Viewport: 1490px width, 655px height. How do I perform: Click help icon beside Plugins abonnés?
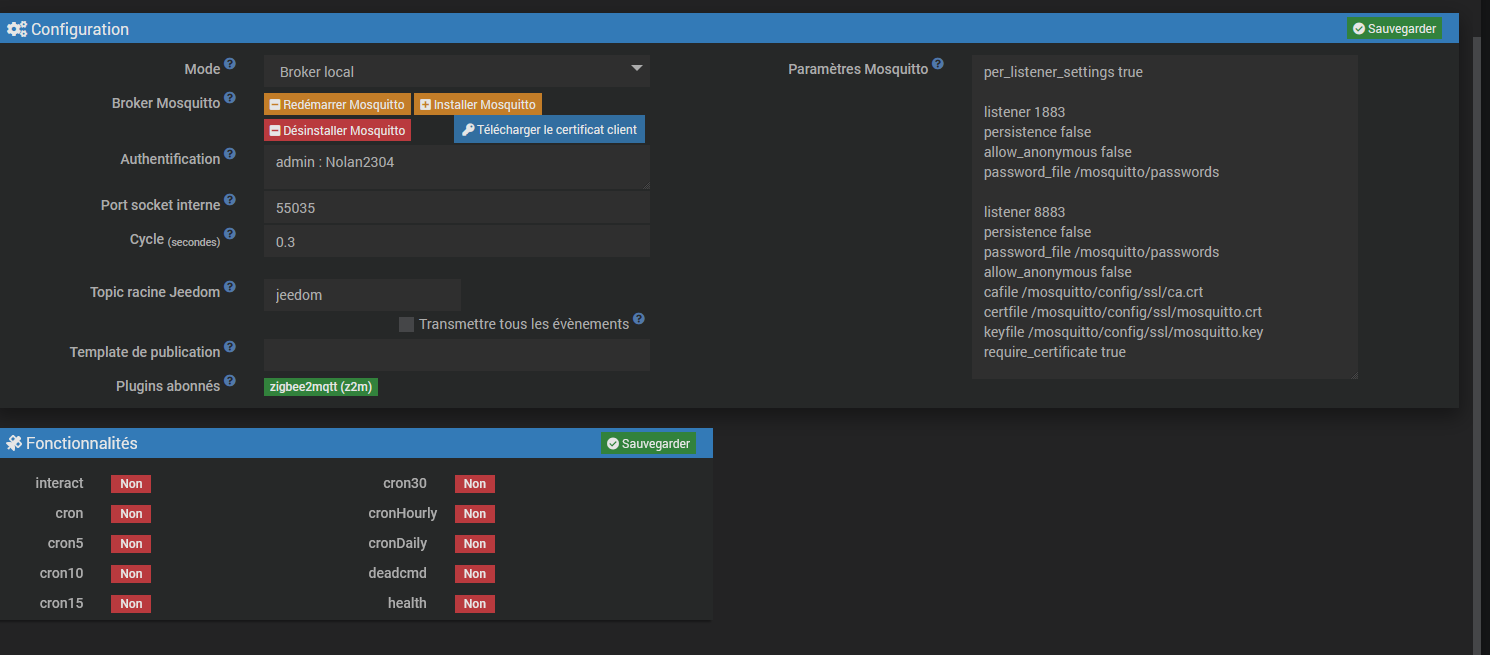230,381
